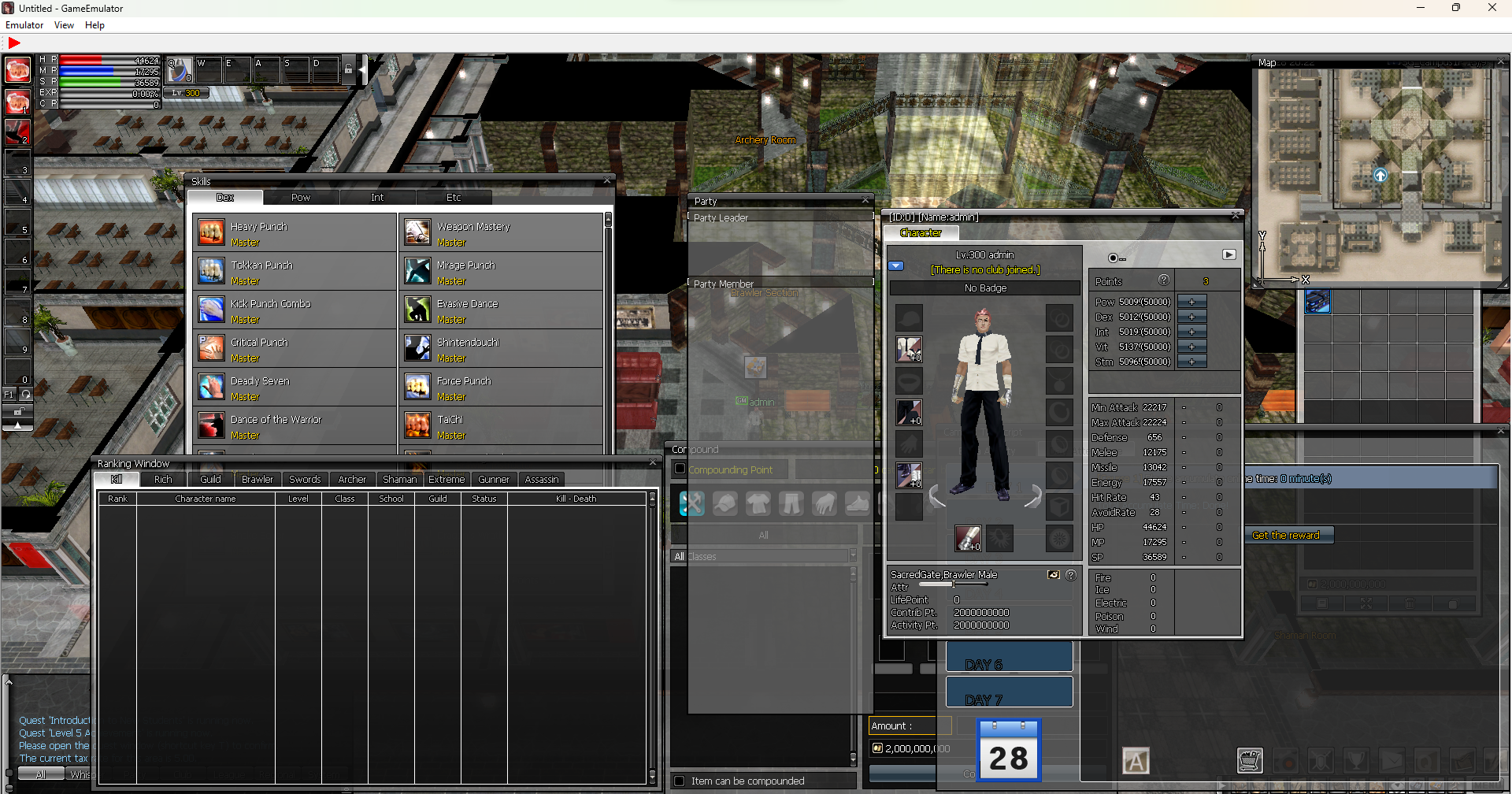Select the Shintendouchi skill icon
This screenshot has width=1512, height=794.
coord(417,348)
